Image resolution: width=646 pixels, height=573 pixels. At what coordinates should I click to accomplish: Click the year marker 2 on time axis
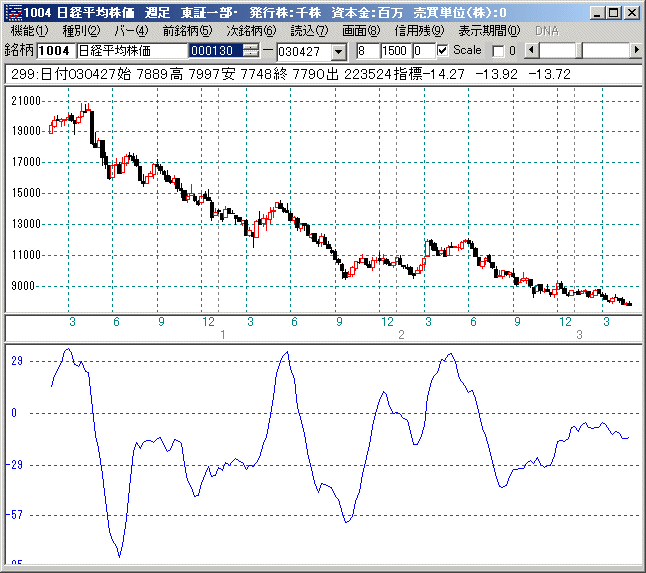tap(401, 334)
